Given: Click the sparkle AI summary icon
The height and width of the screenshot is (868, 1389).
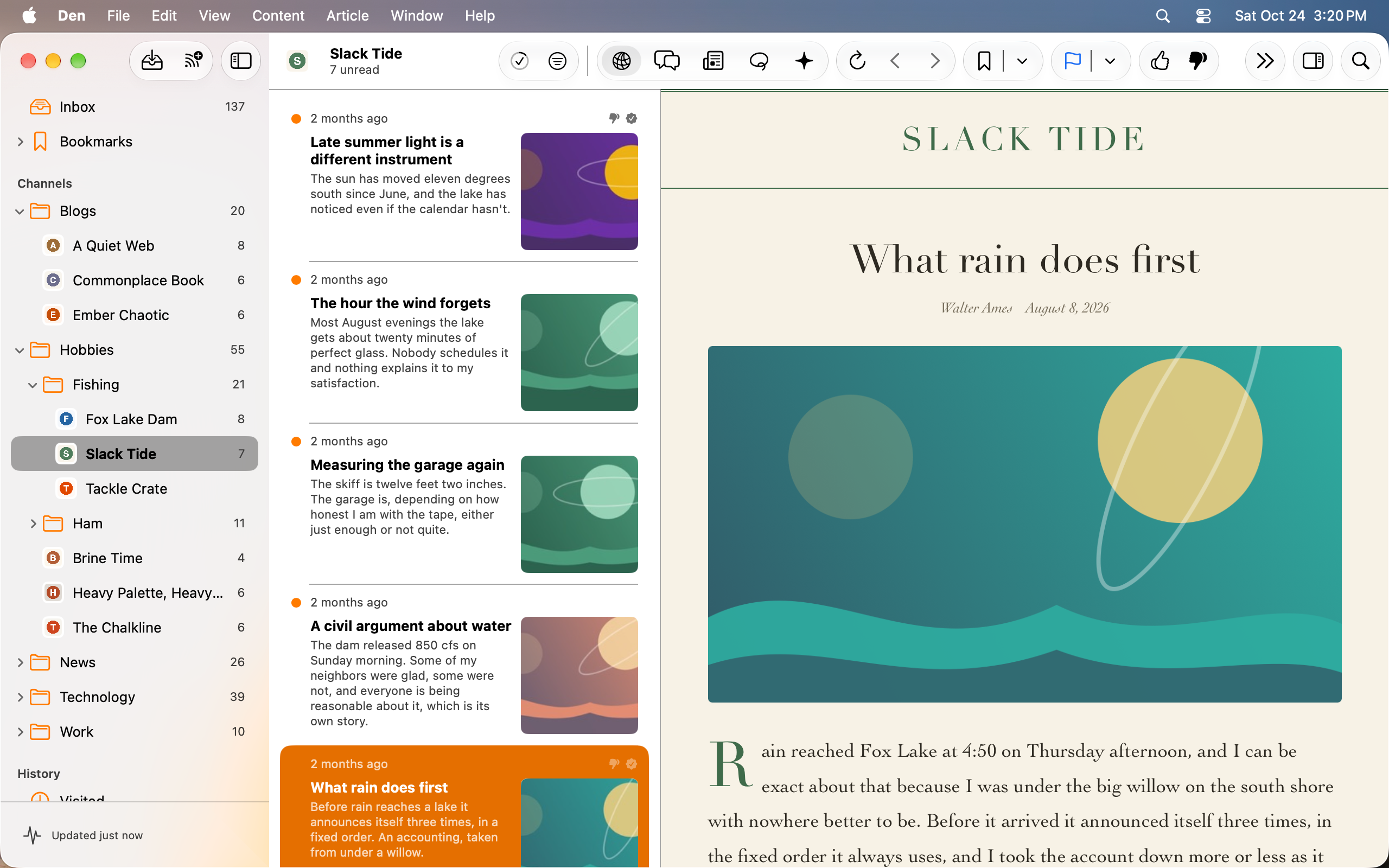Looking at the screenshot, I should coord(804,60).
